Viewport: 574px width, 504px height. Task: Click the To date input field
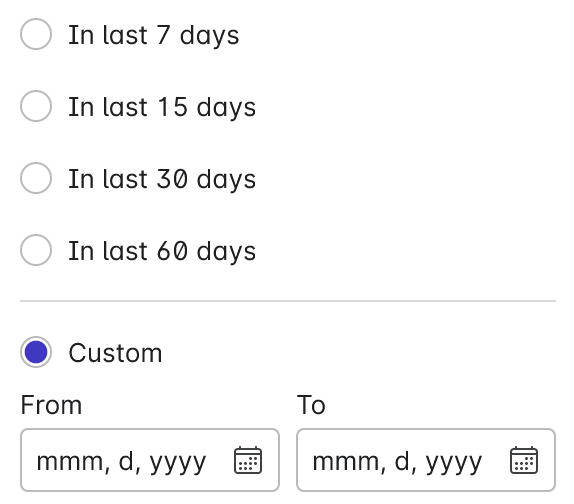tap(426, 460)
